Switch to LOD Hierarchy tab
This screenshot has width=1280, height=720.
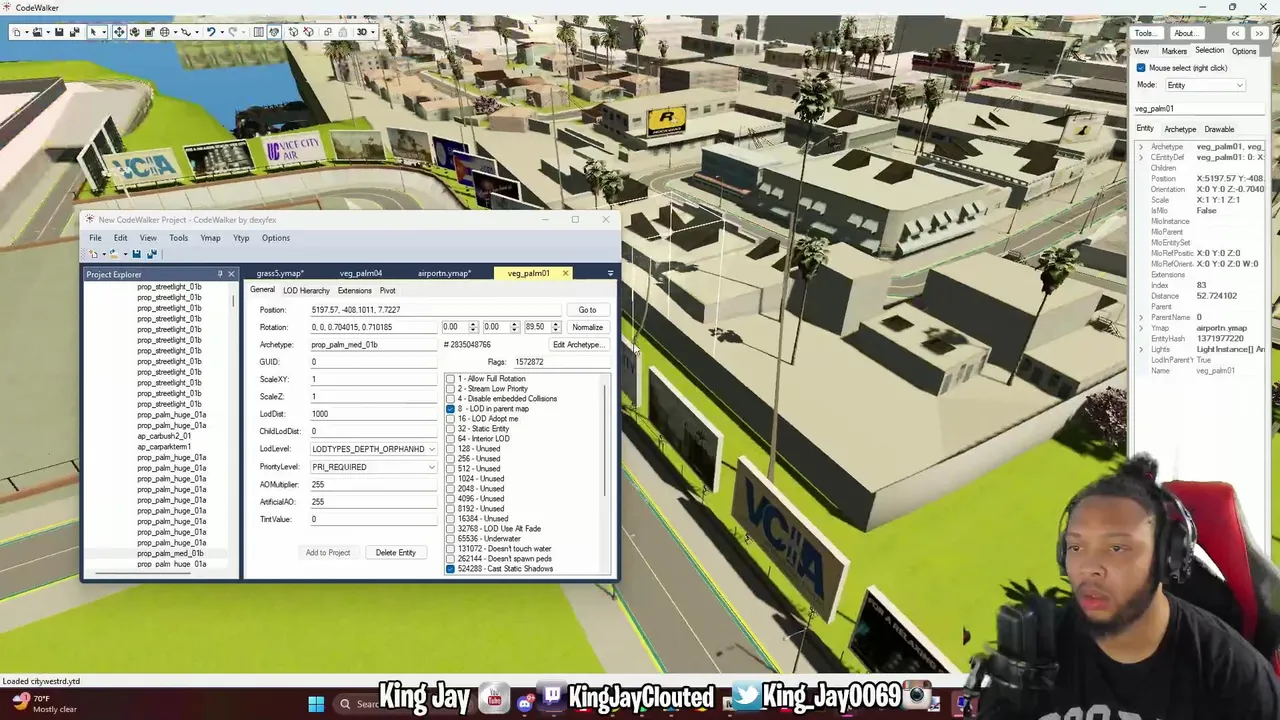306,290
